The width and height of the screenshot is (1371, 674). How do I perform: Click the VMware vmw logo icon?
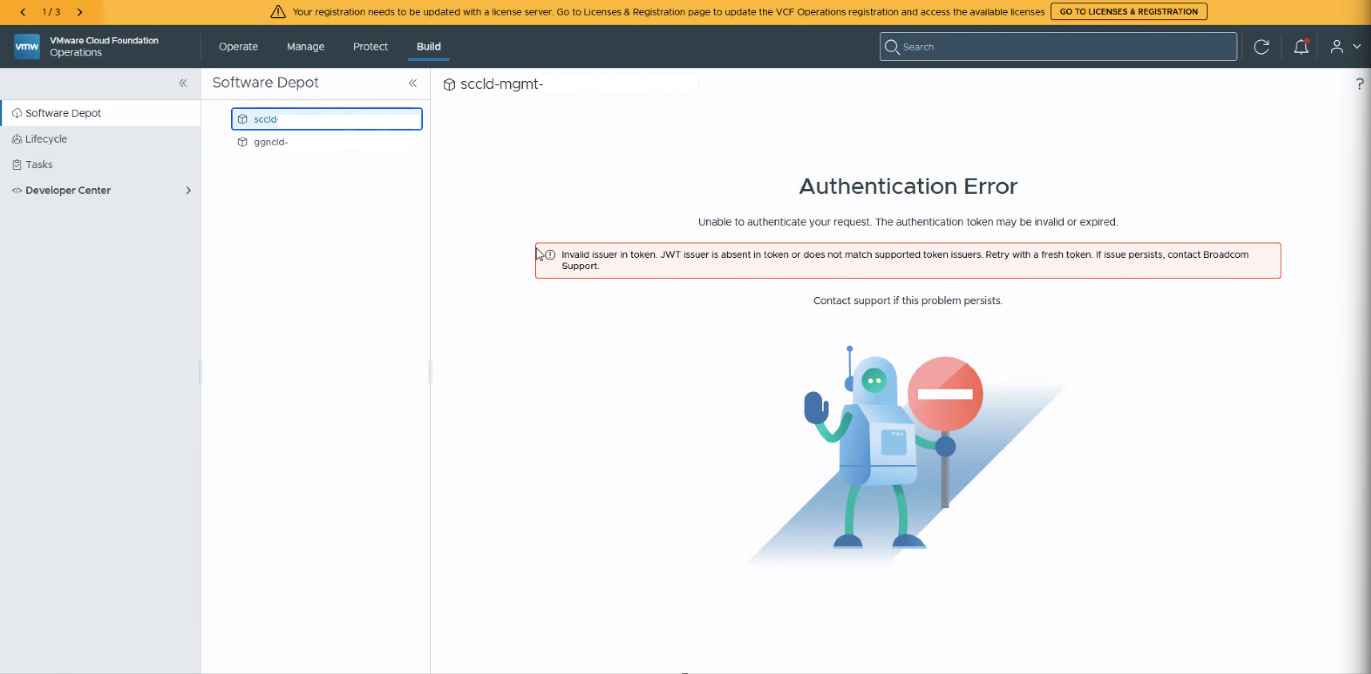tap(27, 46)
